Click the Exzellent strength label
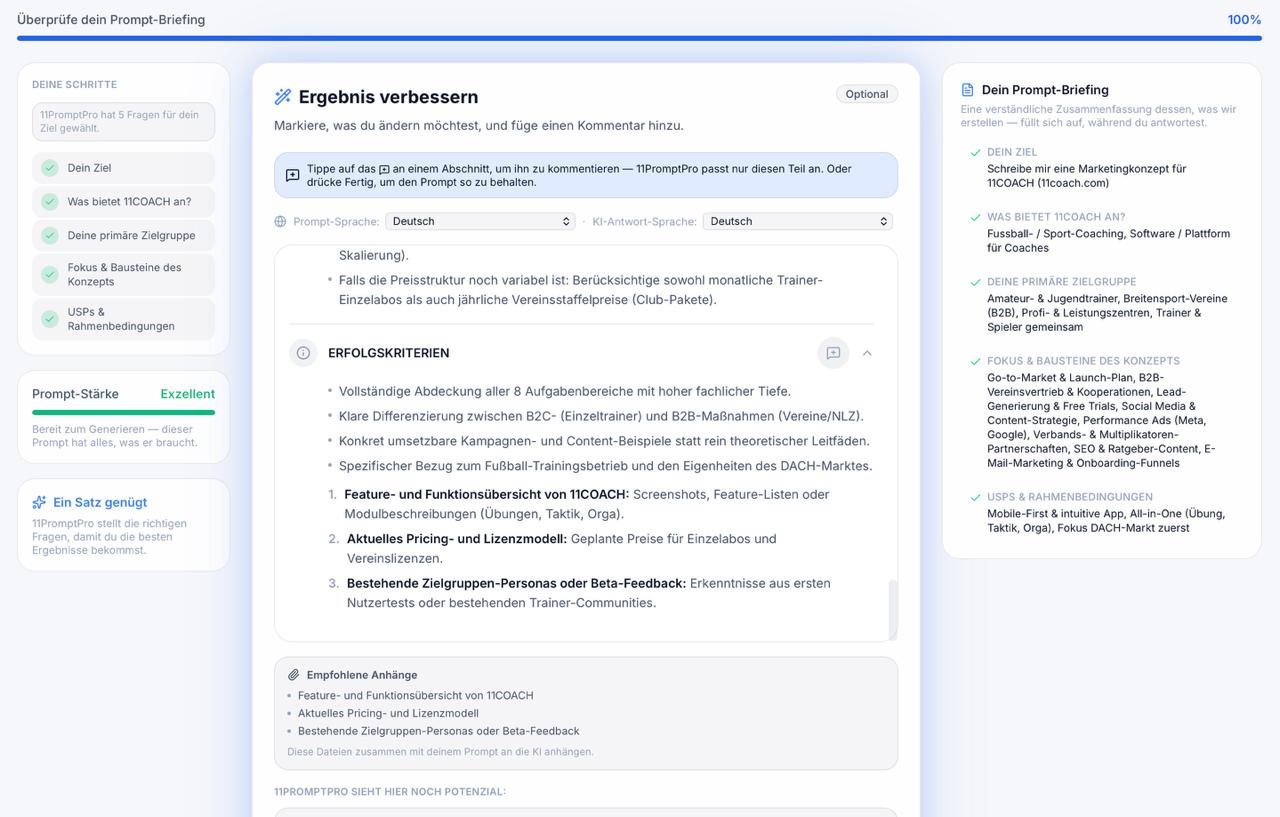 188,394
